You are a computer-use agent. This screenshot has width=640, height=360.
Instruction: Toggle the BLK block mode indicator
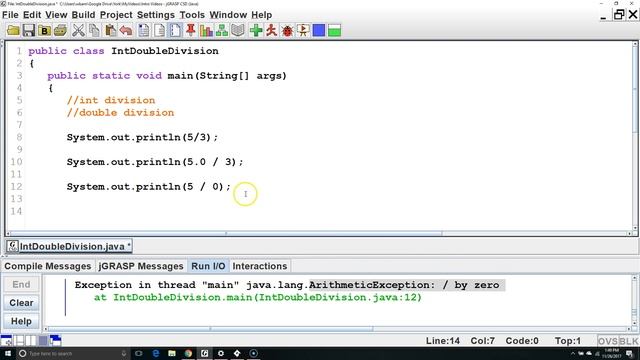pyautogui.click(x=629, y=341)
